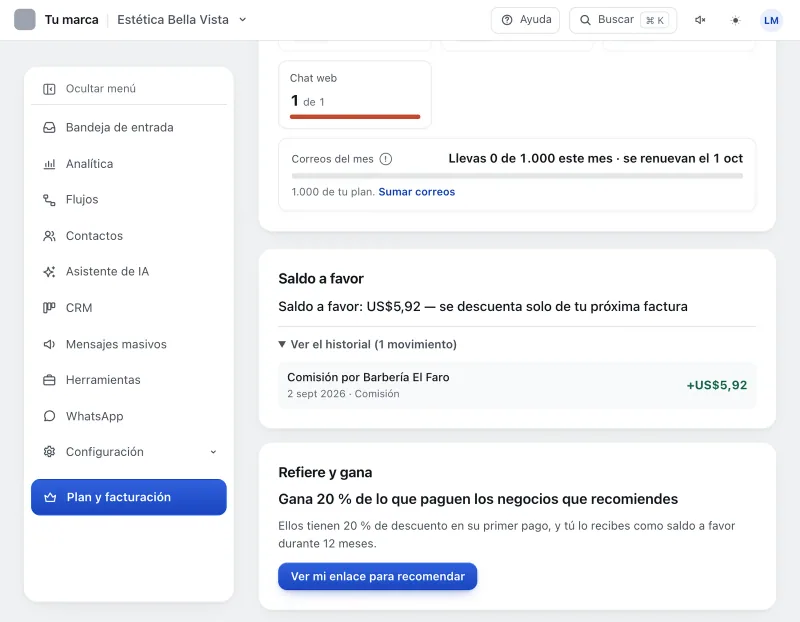Toggle light/dark theme sun icon
This screenshot has width=800, height=622.
(735, 20)
